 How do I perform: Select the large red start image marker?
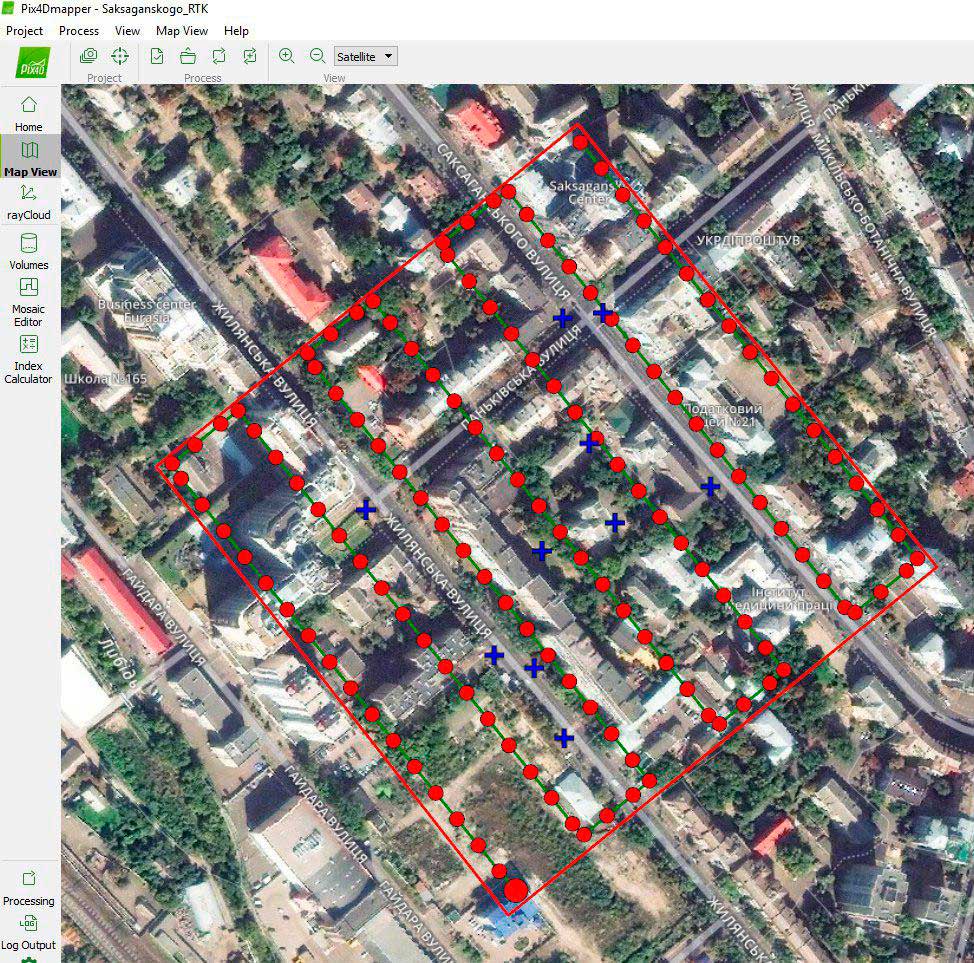pos(516,890)
